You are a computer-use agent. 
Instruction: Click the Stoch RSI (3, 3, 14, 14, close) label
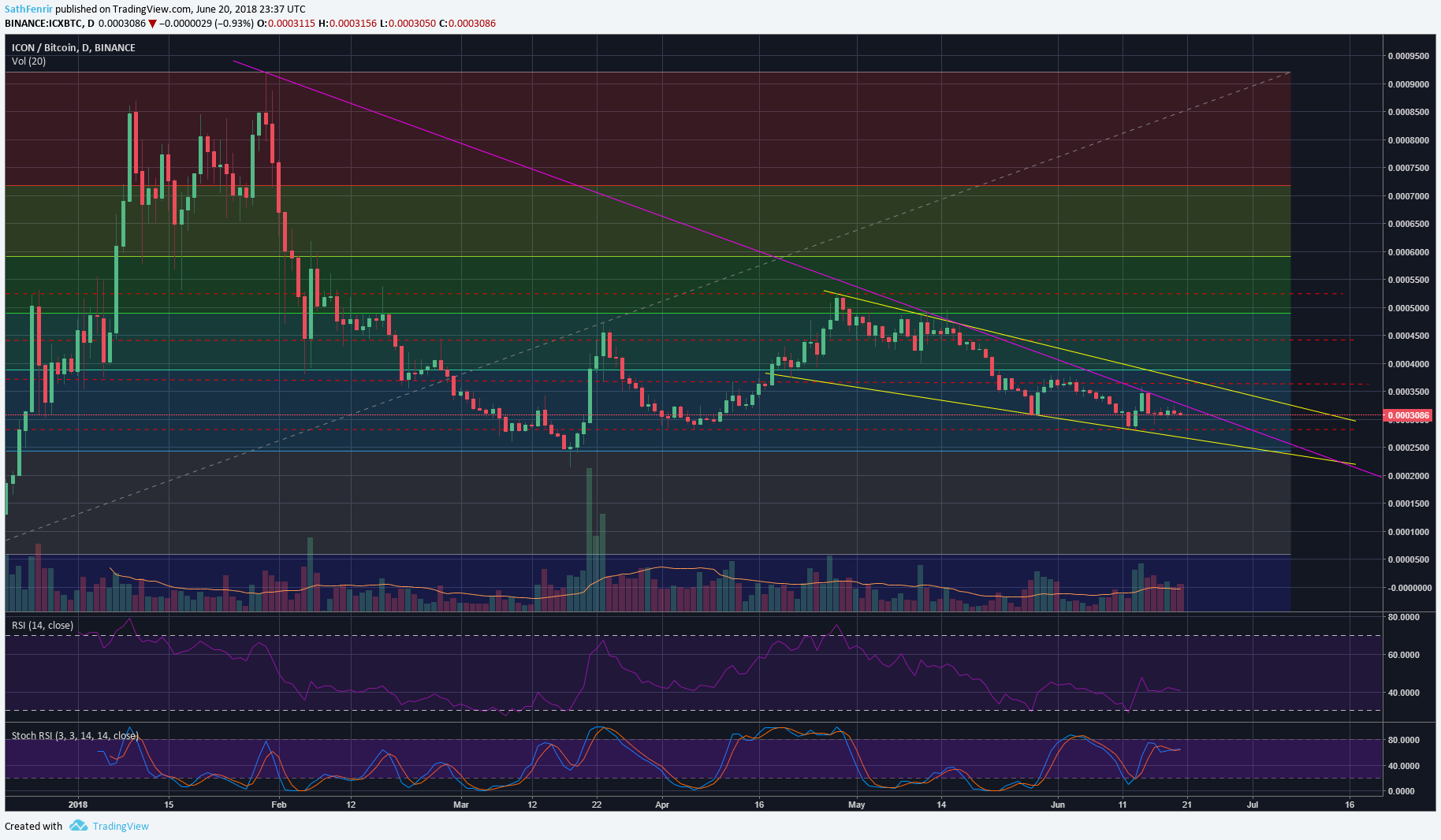point(75,735)
